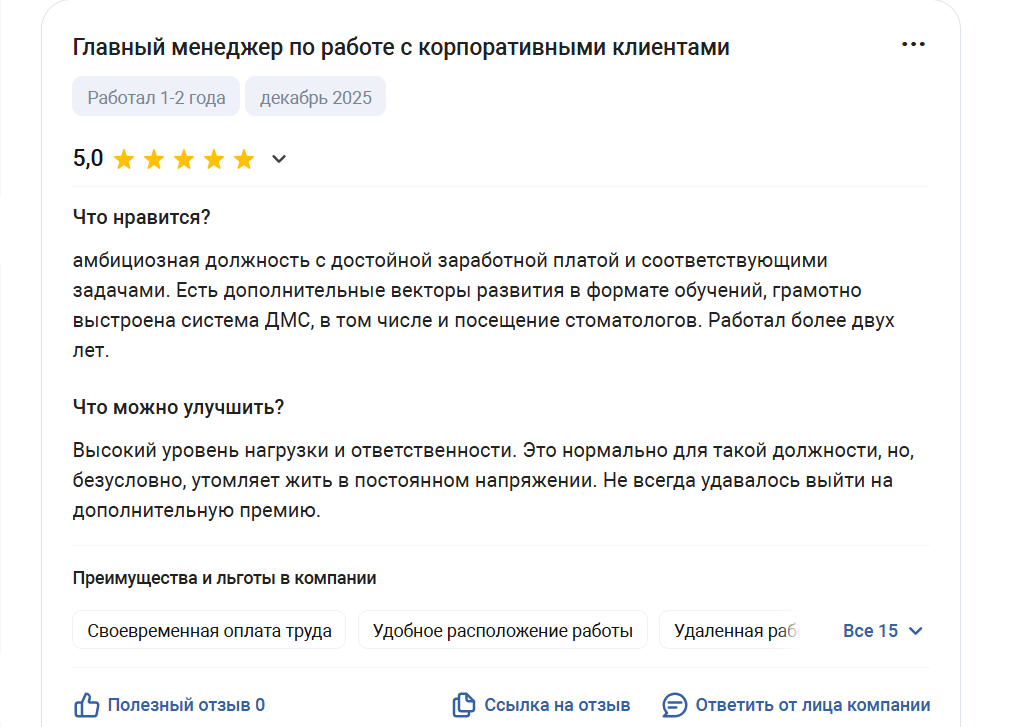This screenshot has height=727, width=1013.
Task: Click the fifth rating star
Action: click(244, 159)
